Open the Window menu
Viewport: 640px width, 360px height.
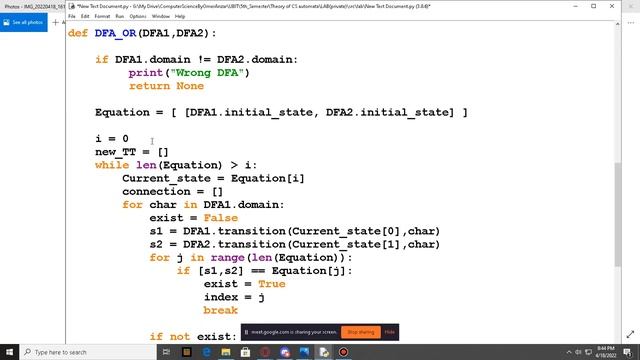click(x=160, y=16)
